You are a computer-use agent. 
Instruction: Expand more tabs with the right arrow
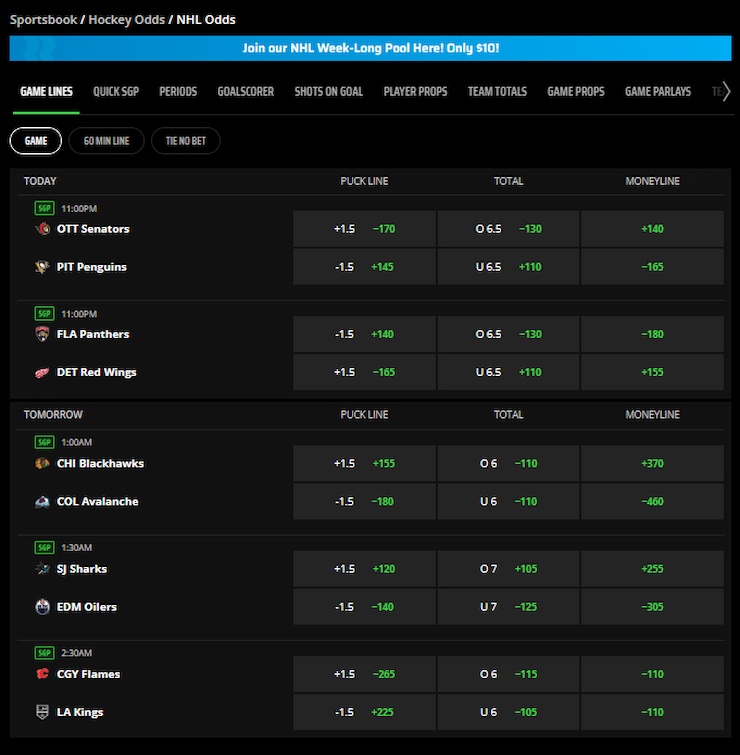[x=726, y=91]
